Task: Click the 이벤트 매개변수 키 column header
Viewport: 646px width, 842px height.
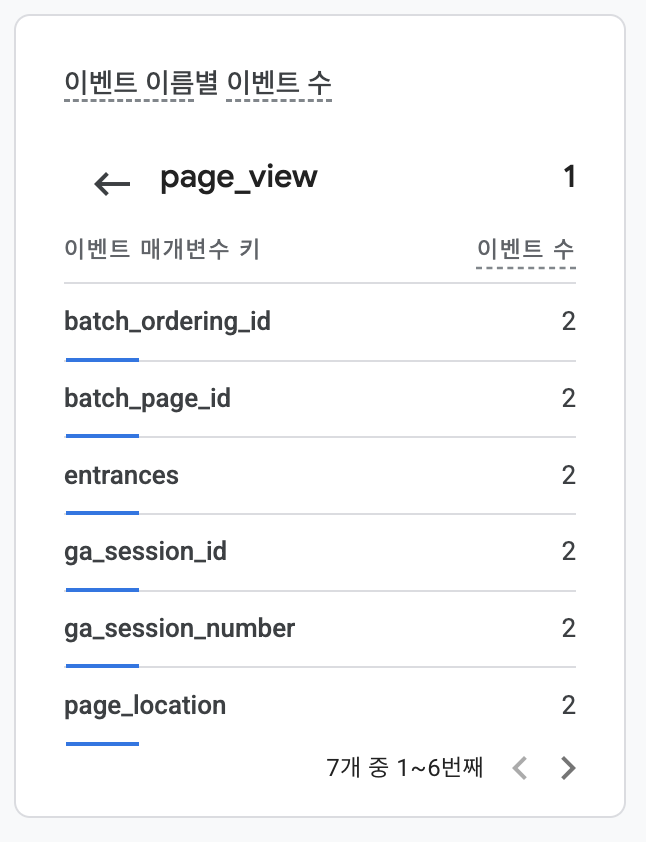Action: (162, 249)
